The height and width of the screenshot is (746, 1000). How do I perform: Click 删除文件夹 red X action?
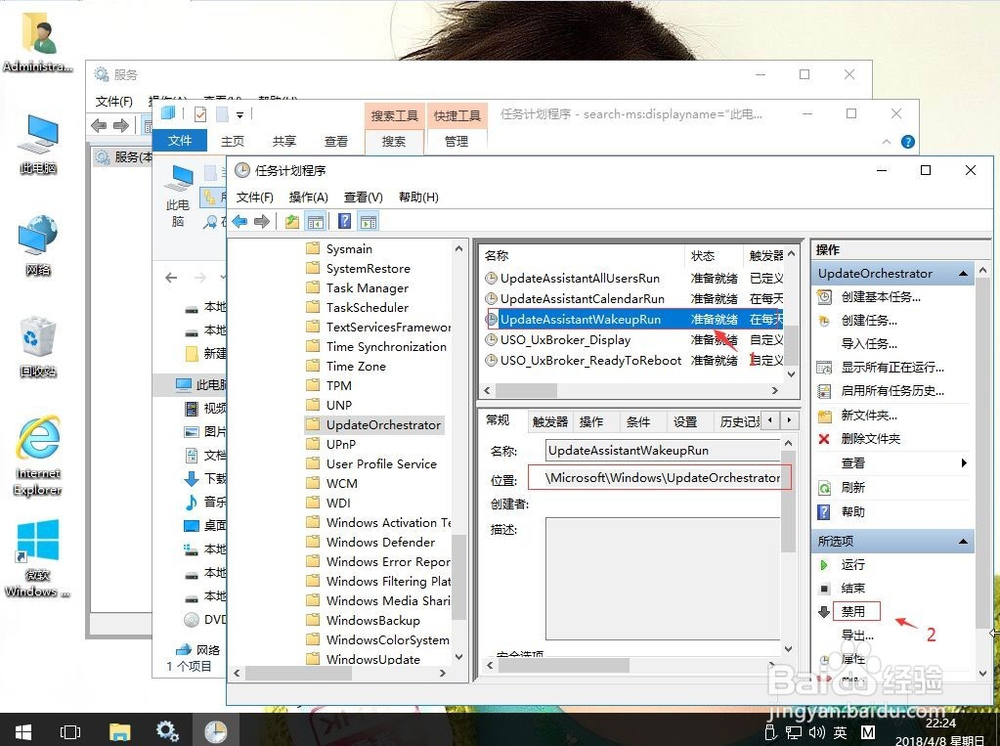(x=824, y=439)
